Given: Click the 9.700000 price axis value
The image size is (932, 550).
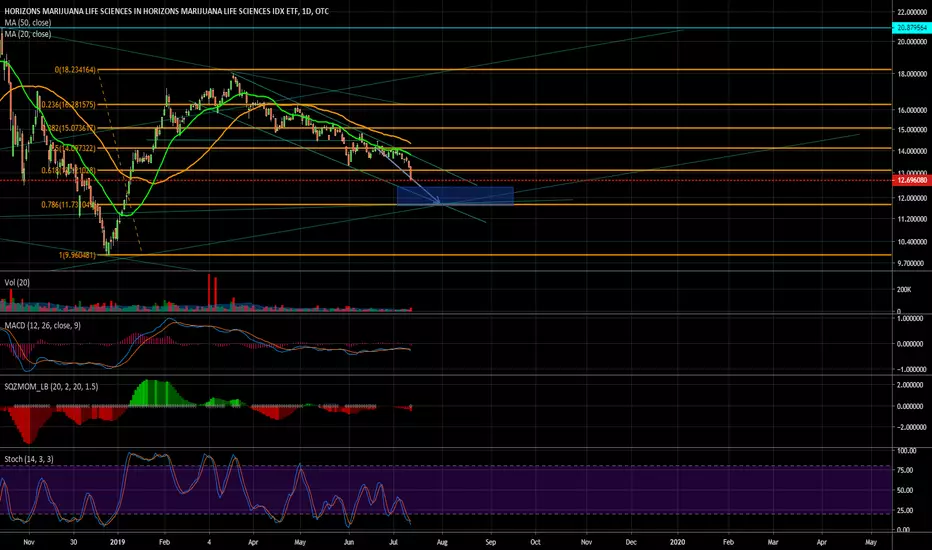Looking at the screenshot, I should 912,263.
